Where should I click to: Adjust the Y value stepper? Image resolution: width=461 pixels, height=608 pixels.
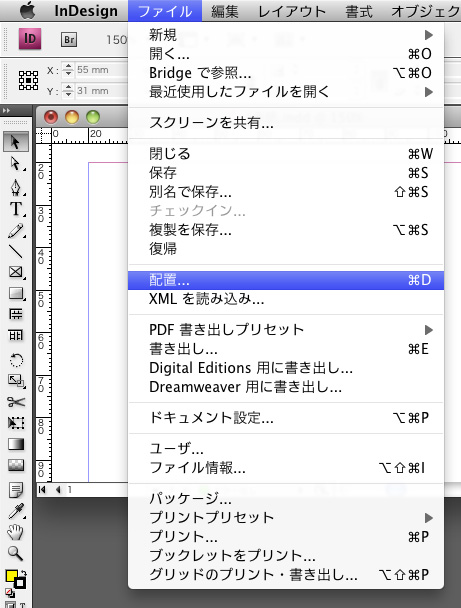coord(68,91)
